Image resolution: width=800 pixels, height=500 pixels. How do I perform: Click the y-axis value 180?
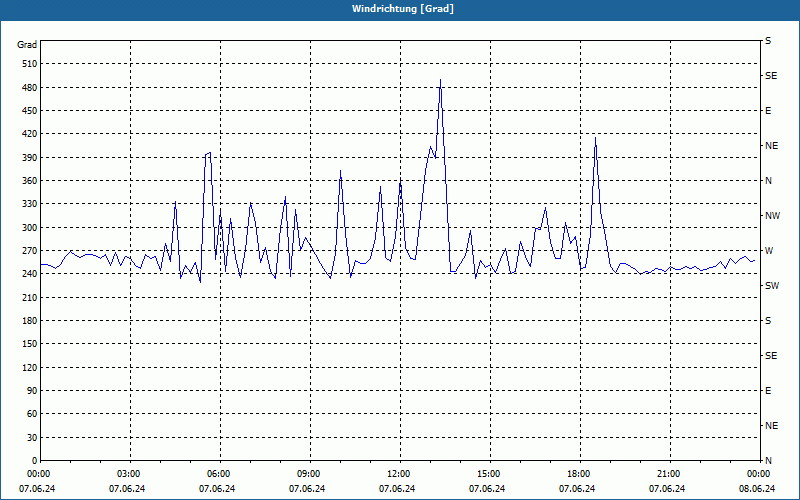tap(30, 321)
